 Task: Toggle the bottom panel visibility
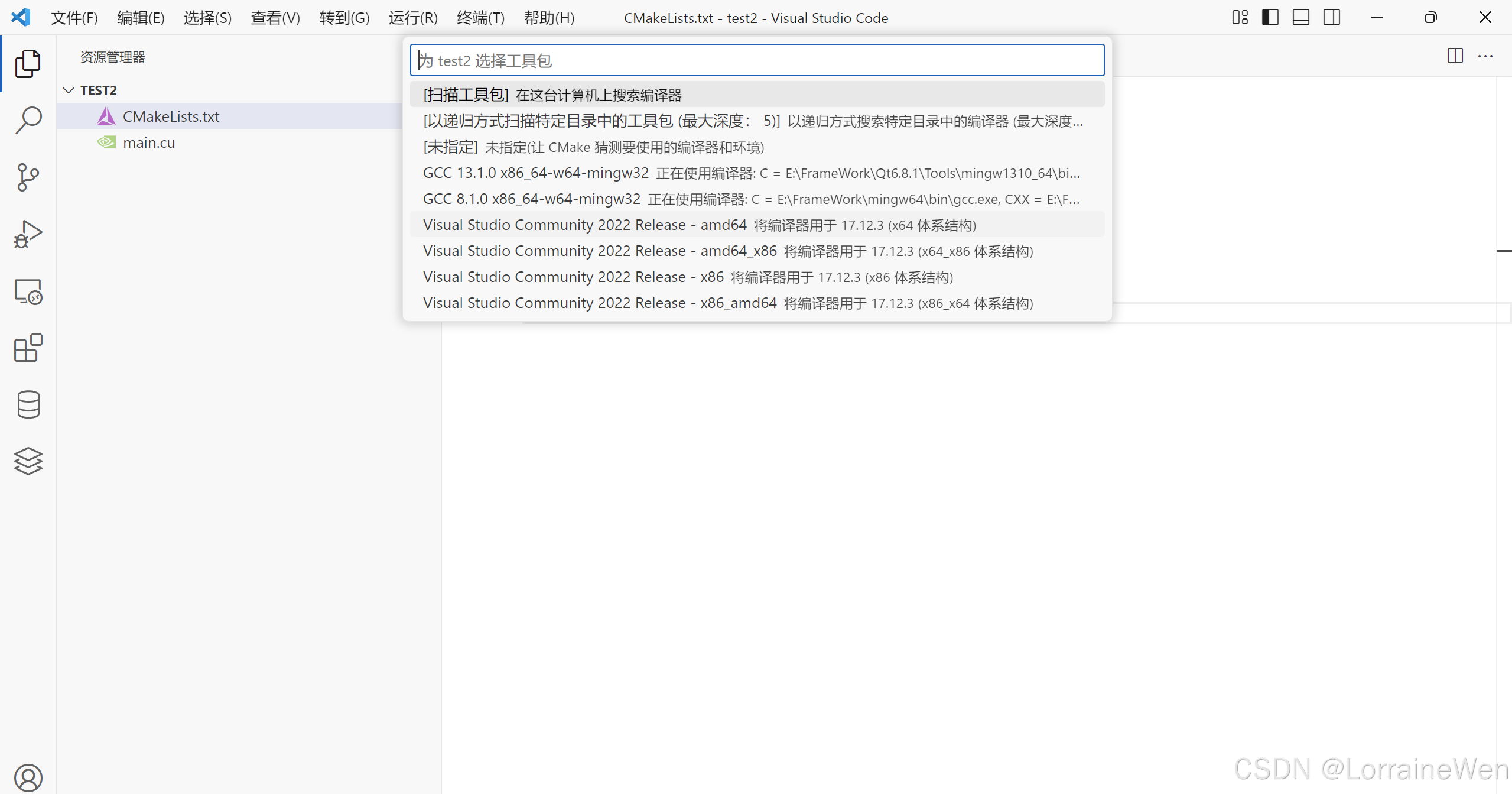click(x=1301, y=18)
